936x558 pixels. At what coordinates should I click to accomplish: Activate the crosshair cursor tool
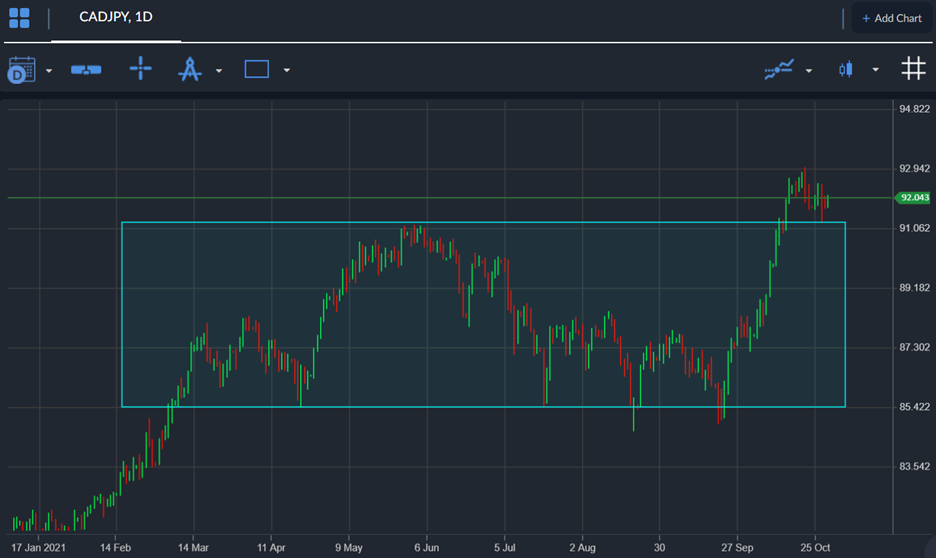click(140, 69)
